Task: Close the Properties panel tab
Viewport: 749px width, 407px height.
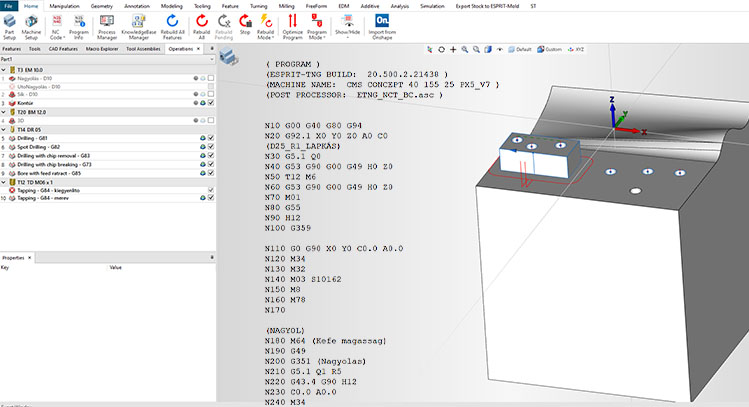Action: (30, 257)
